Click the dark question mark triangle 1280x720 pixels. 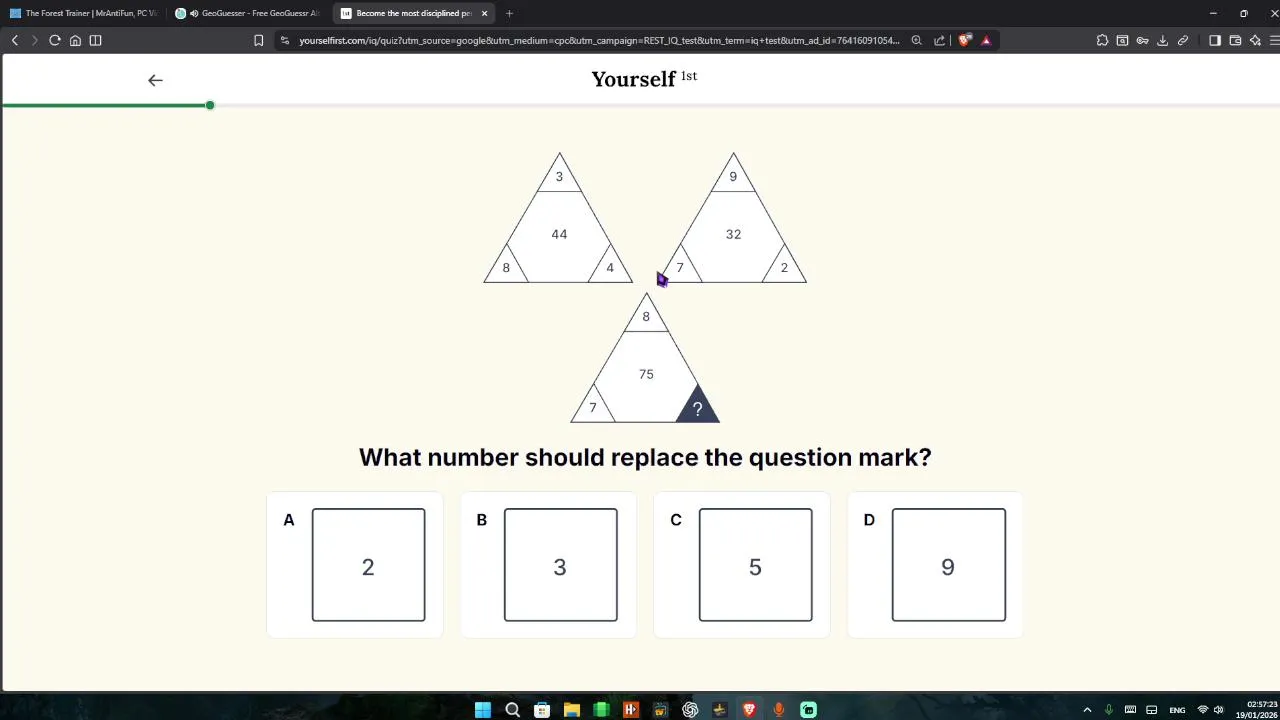697,405
